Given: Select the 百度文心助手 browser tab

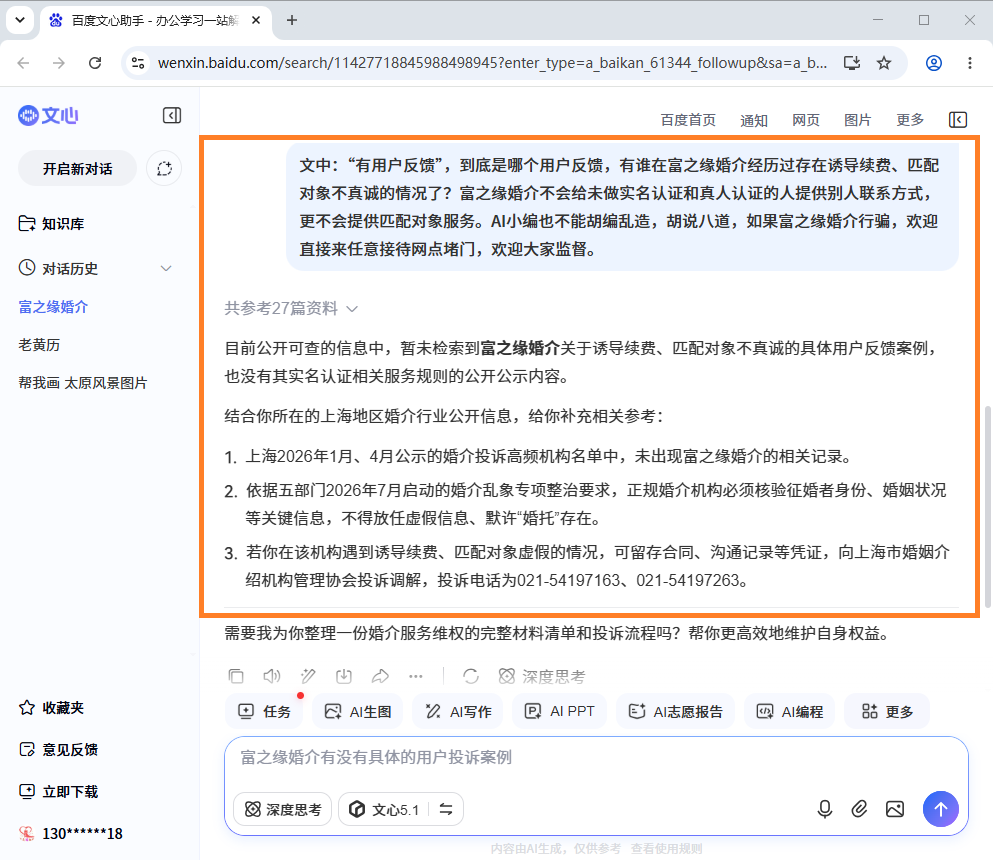Looking at the screenshot, I should point(155,20).
